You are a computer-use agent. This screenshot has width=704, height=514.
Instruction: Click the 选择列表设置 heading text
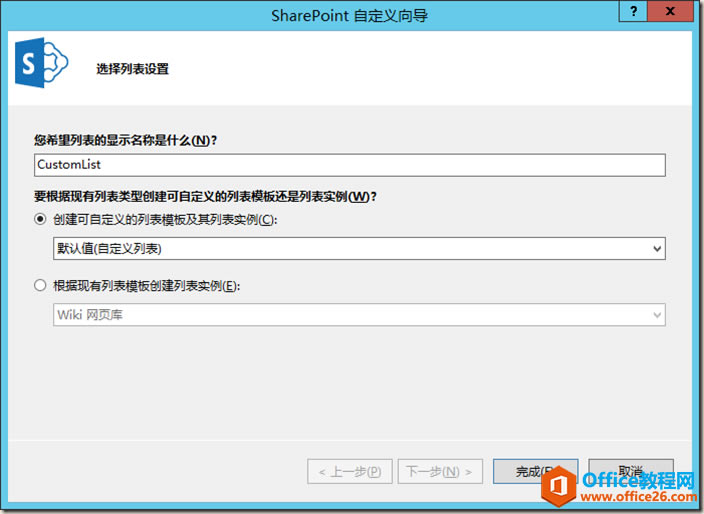(x=132, y=69)
